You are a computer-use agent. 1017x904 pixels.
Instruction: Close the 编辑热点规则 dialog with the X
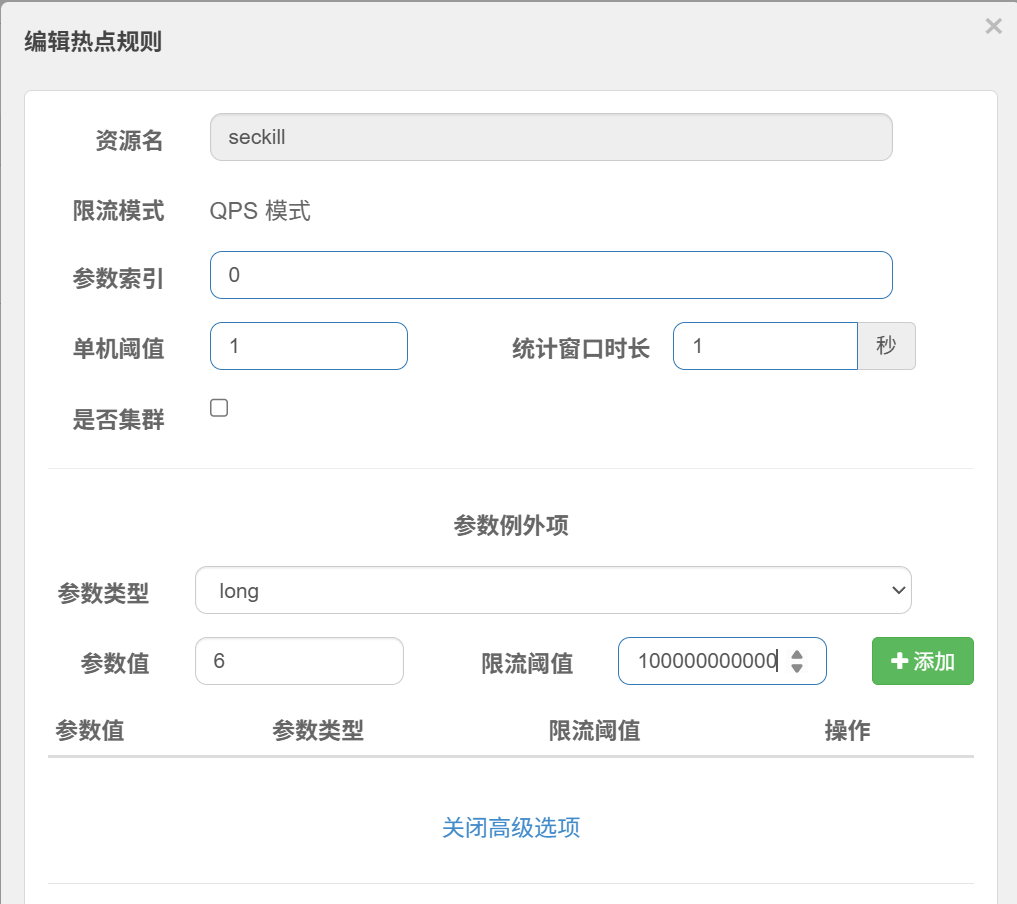click(993, 27)
